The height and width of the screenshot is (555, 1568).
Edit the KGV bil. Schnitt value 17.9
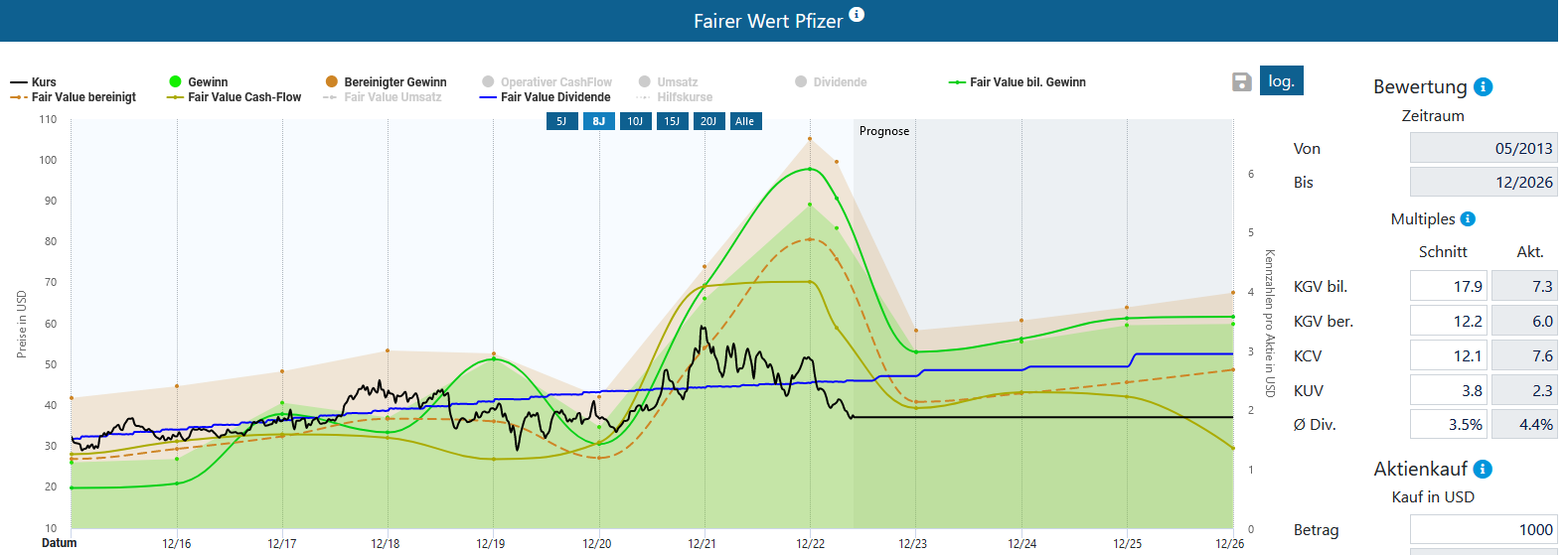pos(1449,286)
